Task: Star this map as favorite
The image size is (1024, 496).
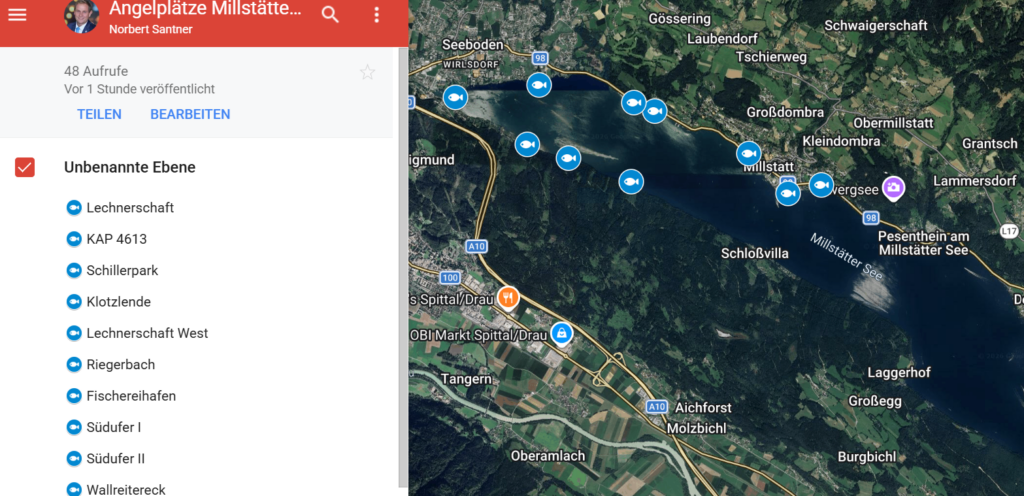Action: point(367,72)
